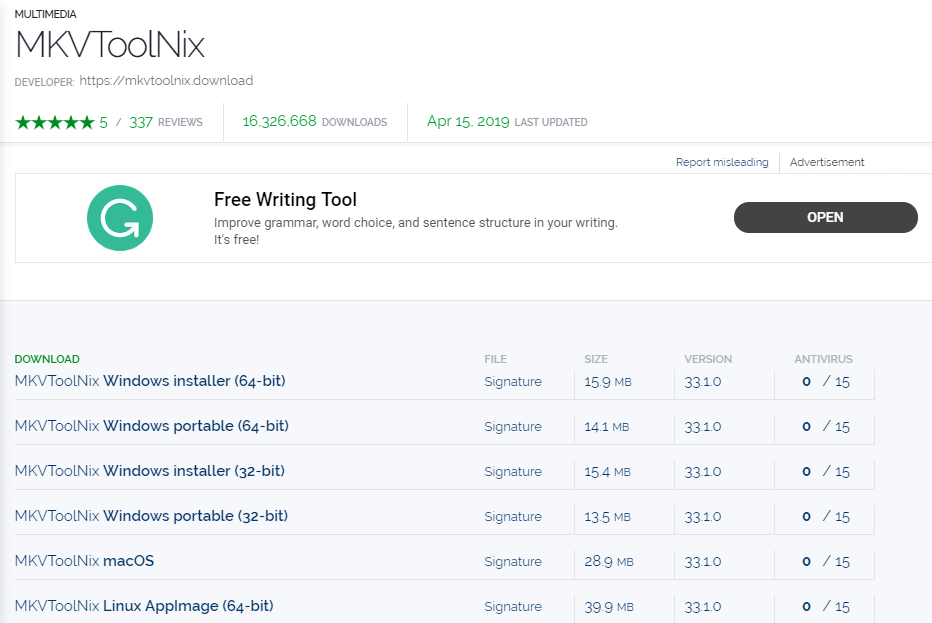Download MKVToolNix macOS
The width and height of the screenshot is (932, 623).
coord(84,561)
